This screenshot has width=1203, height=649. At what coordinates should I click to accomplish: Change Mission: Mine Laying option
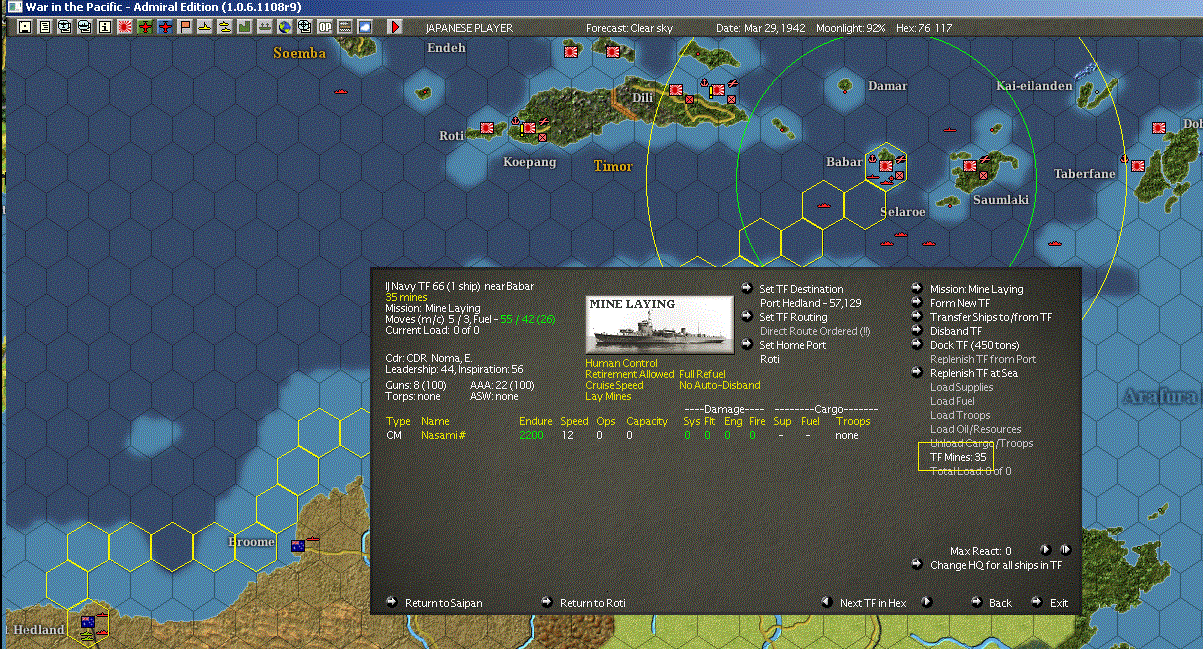click(976, 289)
